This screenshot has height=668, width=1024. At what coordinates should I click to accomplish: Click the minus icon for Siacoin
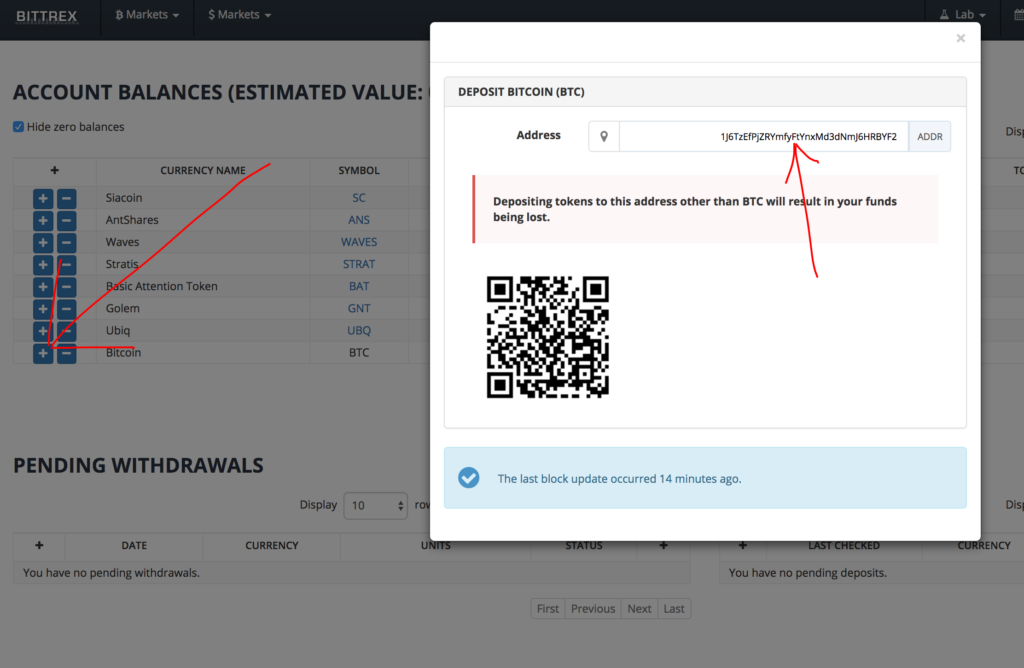pyautogui.click(x=67, y=199)
